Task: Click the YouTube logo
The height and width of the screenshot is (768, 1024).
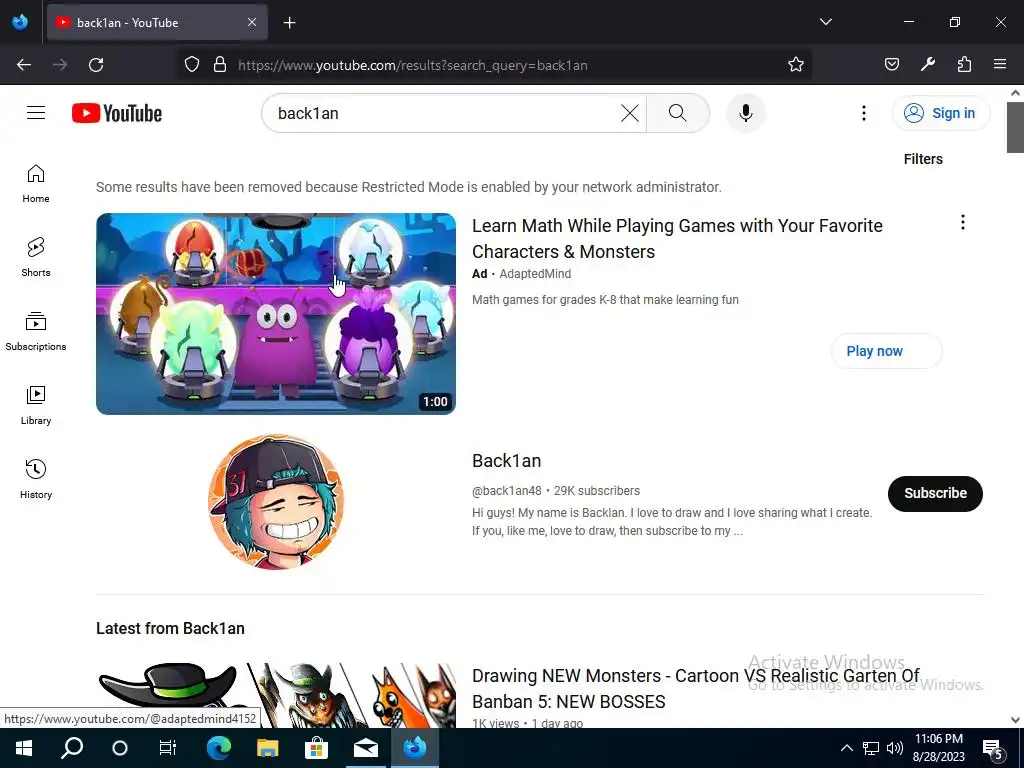Action: pyautogui.click(x=117, y=113)
